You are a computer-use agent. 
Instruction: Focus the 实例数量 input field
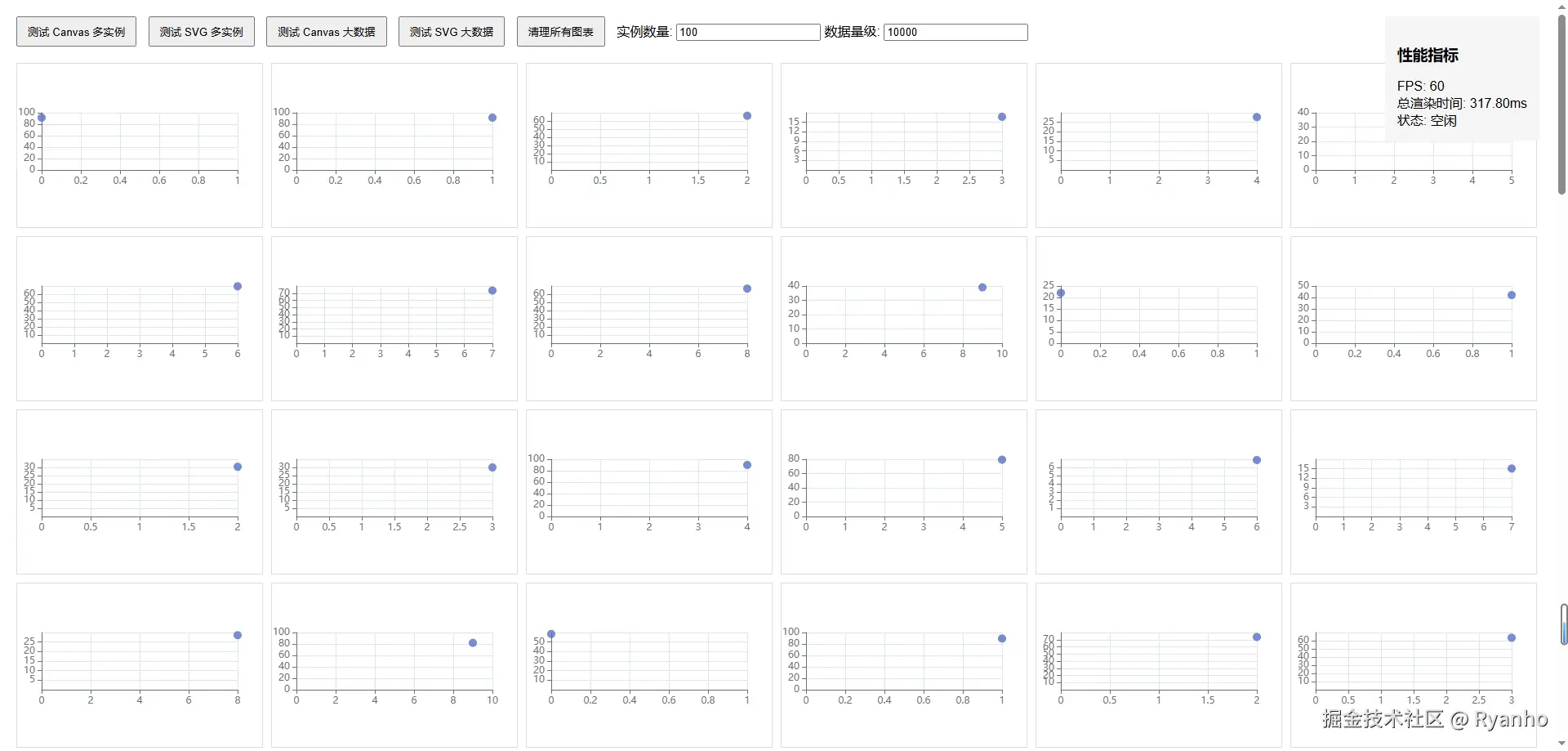(748, 32)
